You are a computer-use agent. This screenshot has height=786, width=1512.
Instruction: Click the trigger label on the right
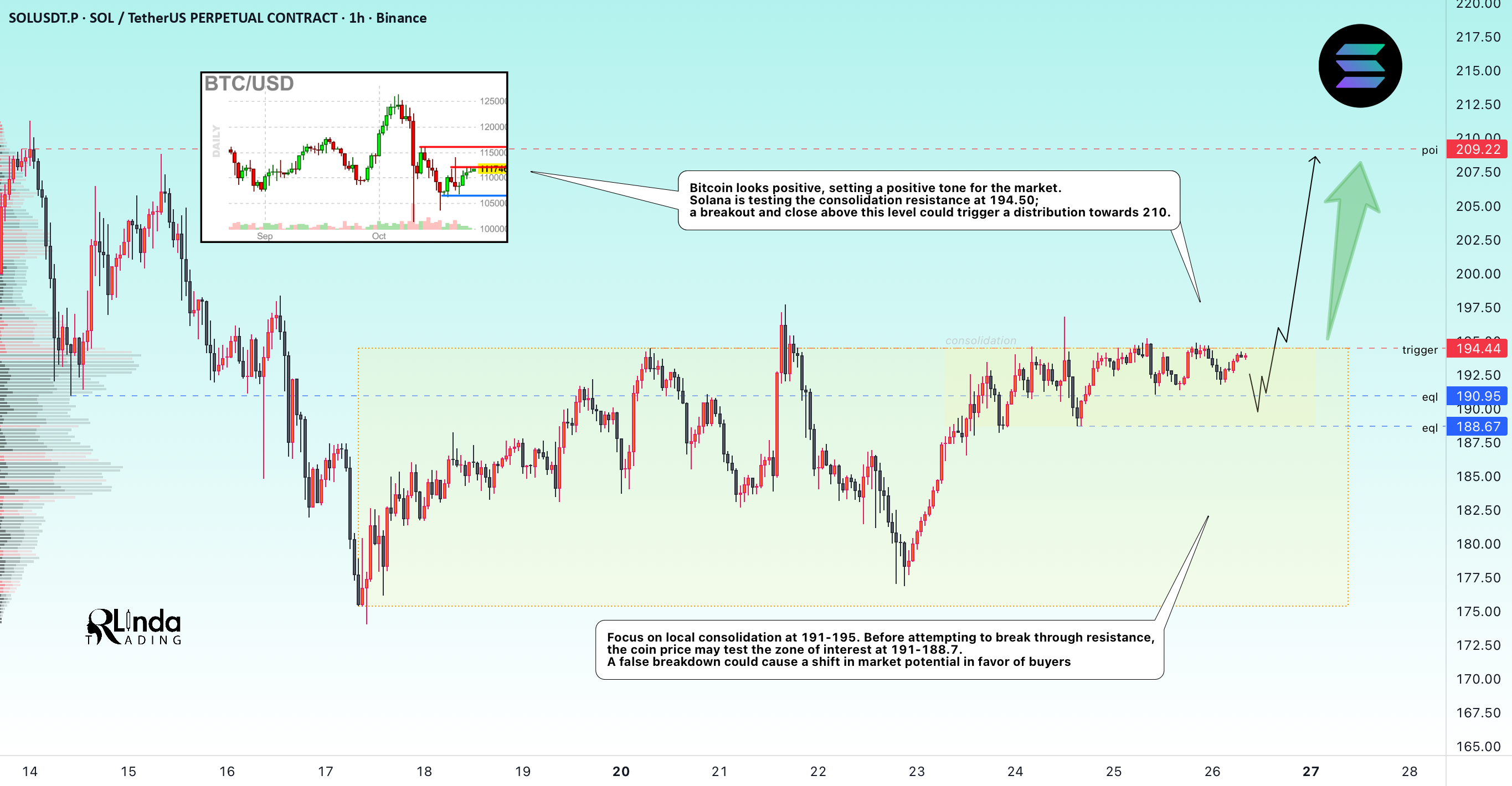(x=1420, y=350)
